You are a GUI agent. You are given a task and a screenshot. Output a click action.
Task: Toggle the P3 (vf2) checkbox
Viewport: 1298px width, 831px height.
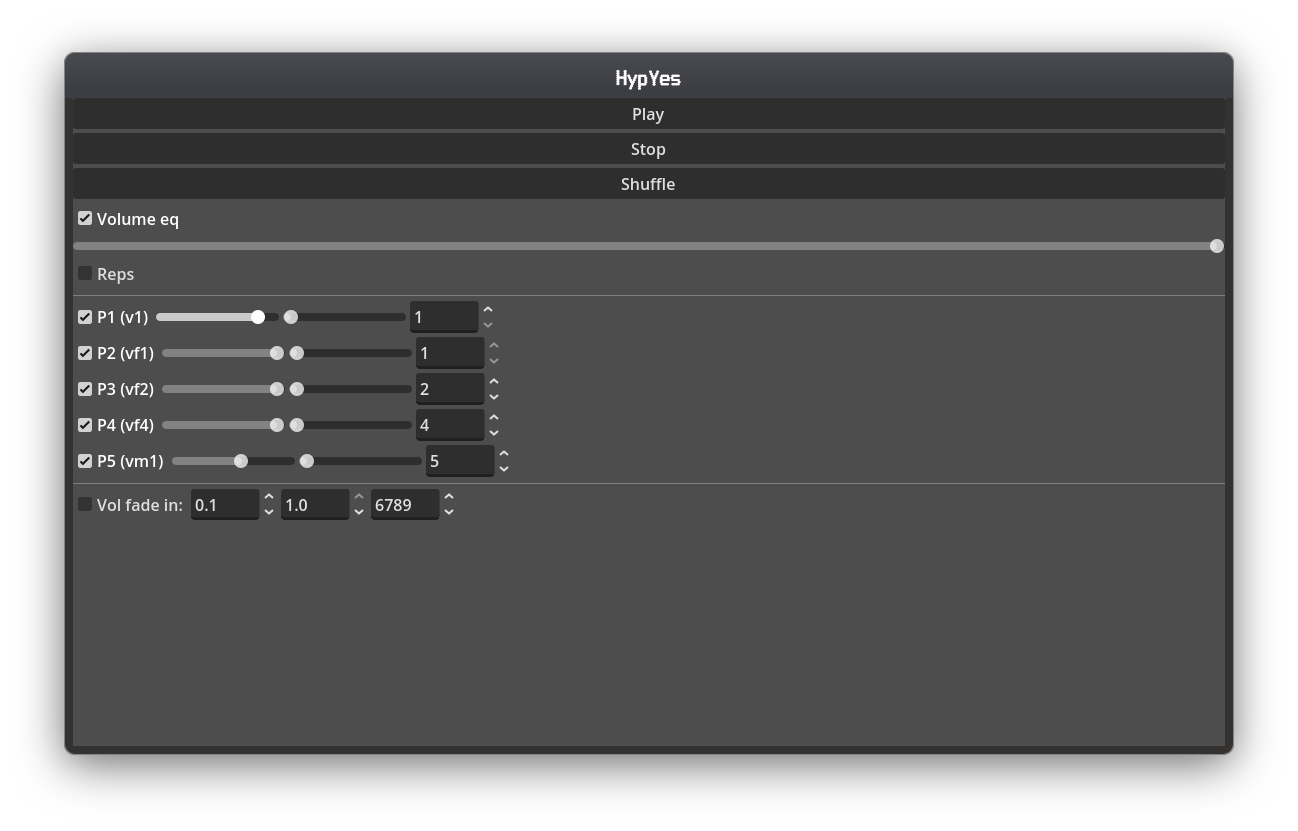point(85,389)
